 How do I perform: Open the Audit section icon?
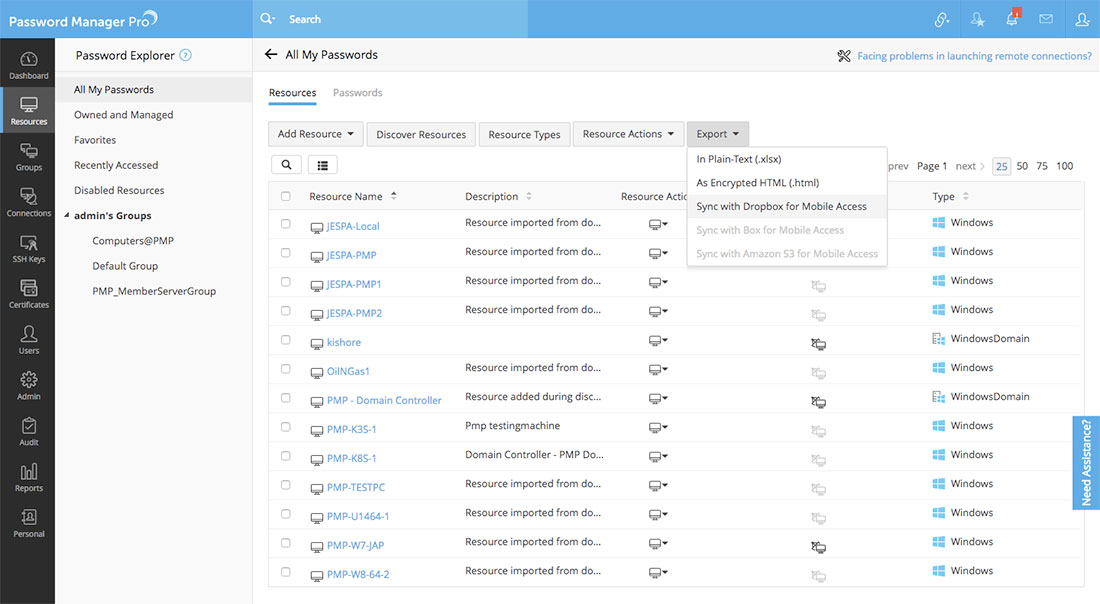point(28,432)
